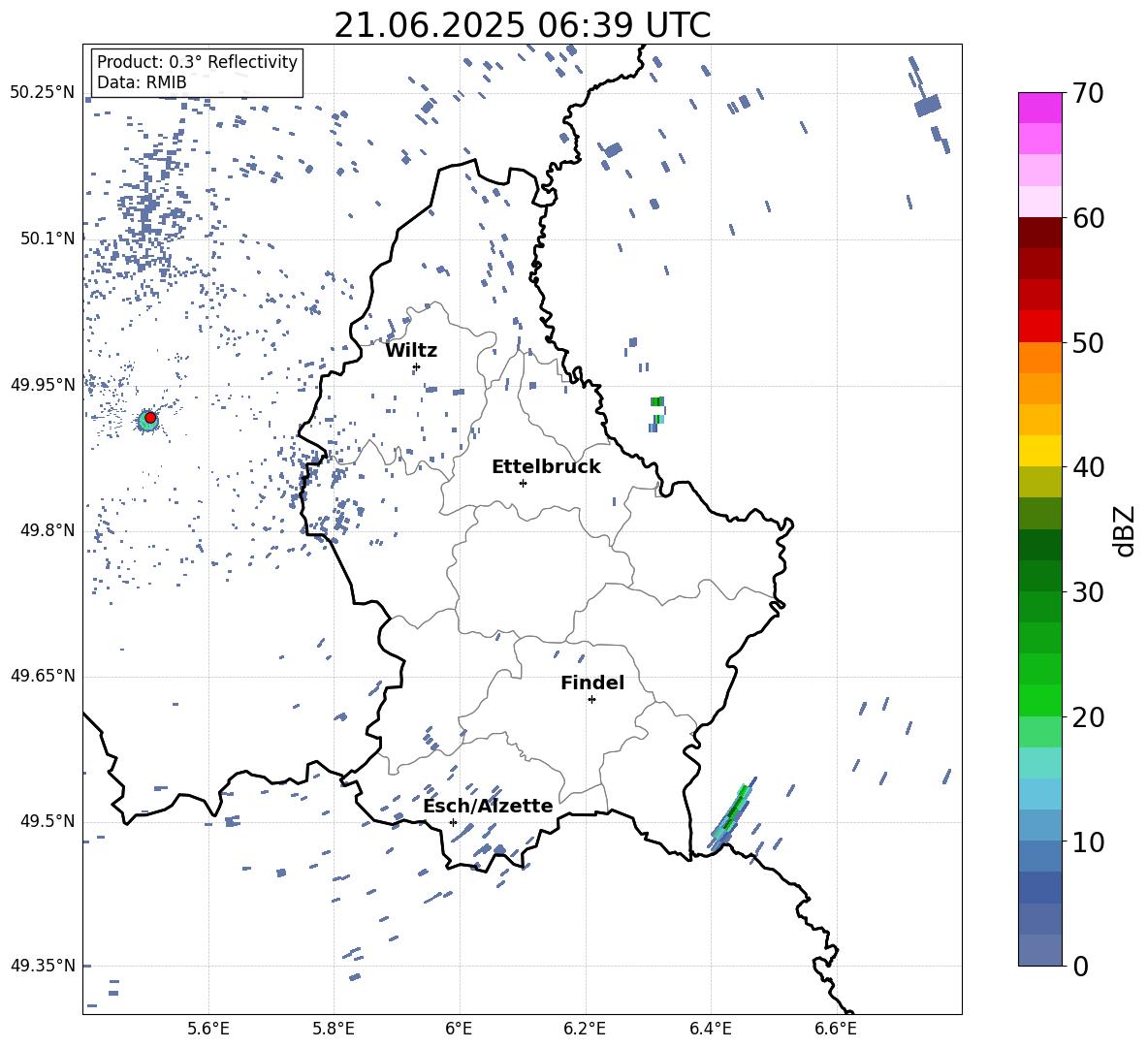Click the Wiltz city label
This screenshot has height=1048, width=1148.
coord(411,351)
